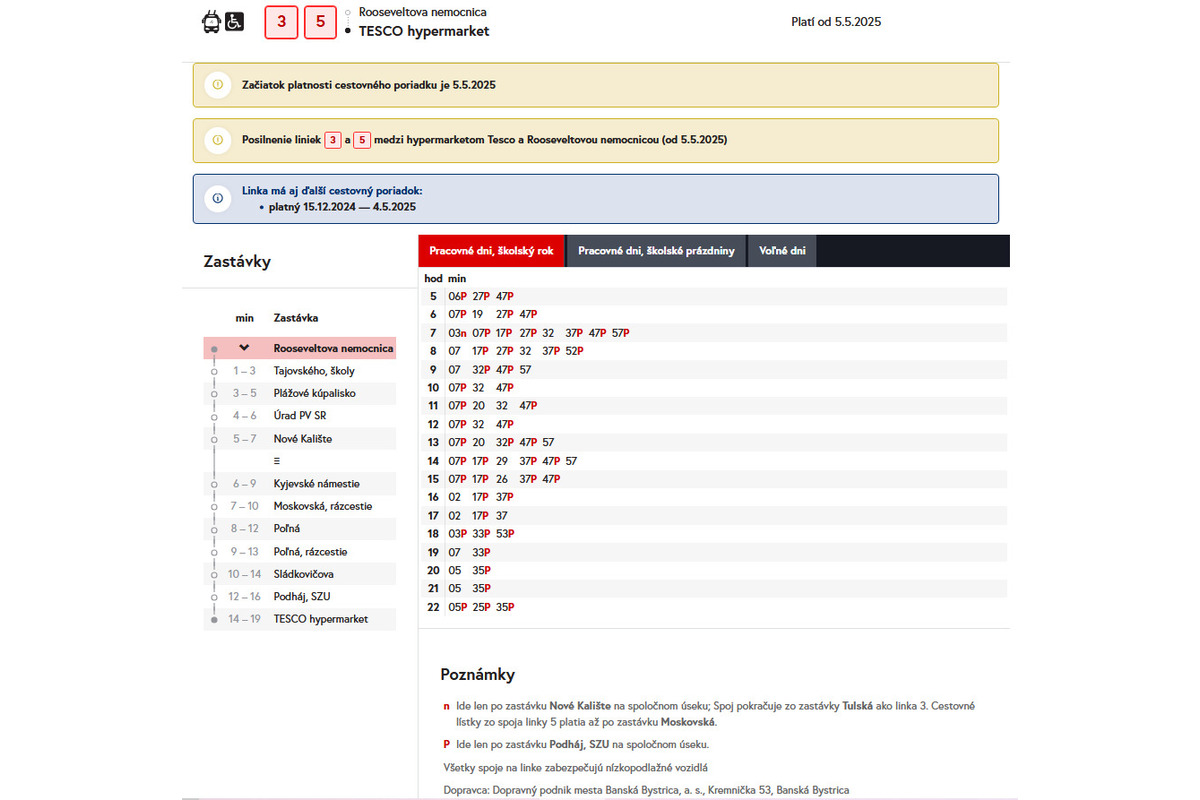This screenshot has height=800, width=1200.
Task: Open timetable valid 15.12.2024 — 4.5.2025
Action: (x=342, y=207)
